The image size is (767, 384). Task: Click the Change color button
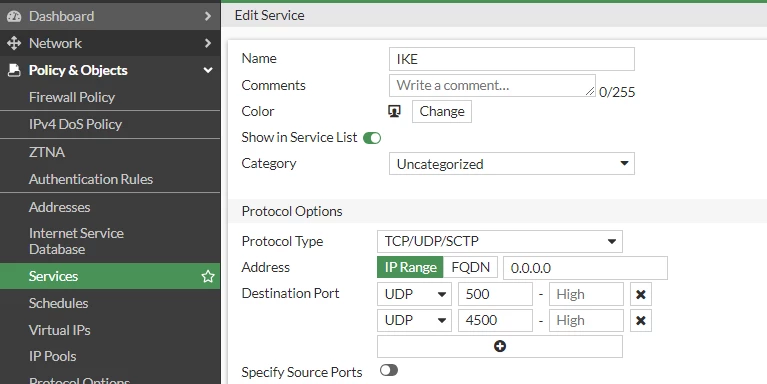442,112
